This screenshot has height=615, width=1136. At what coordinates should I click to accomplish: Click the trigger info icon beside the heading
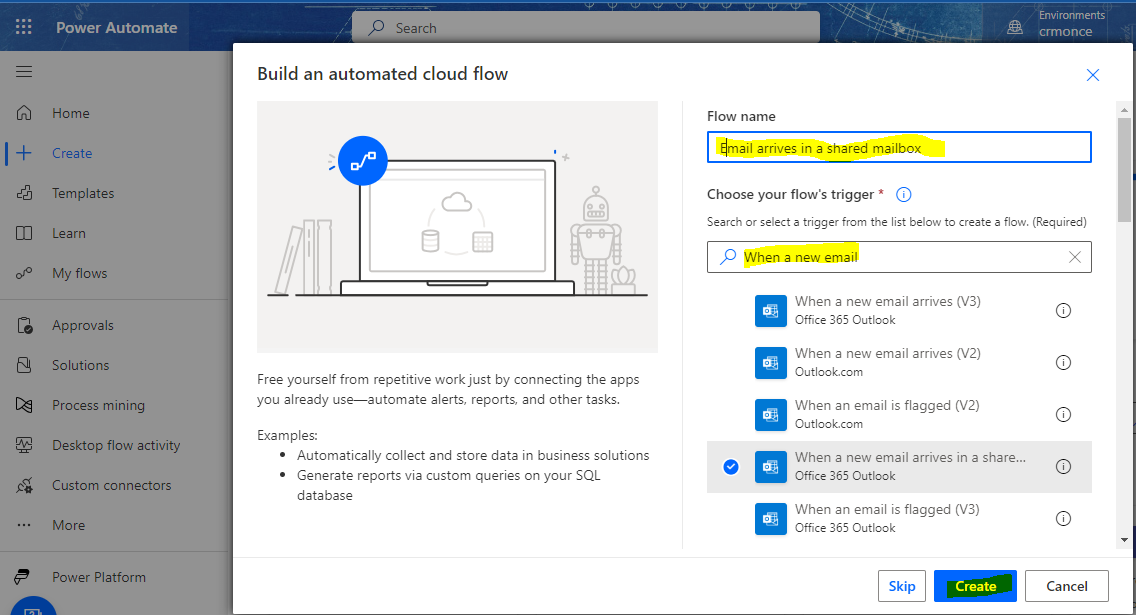[903, 194]
